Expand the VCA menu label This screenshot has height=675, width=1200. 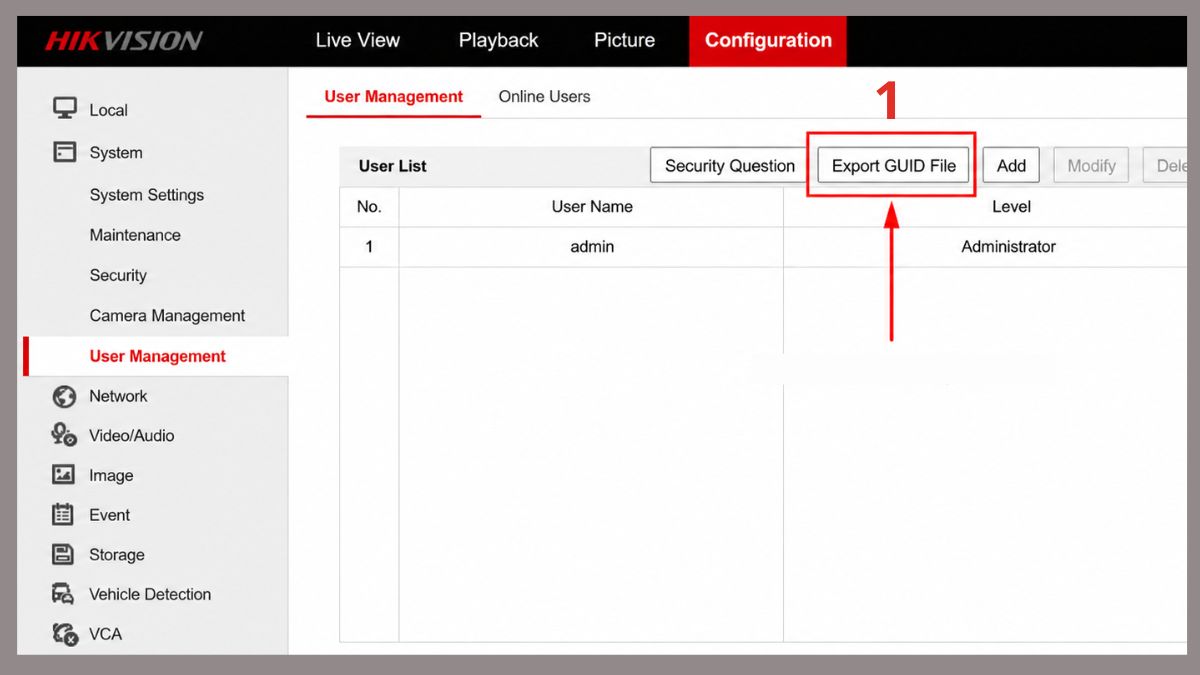105,634
